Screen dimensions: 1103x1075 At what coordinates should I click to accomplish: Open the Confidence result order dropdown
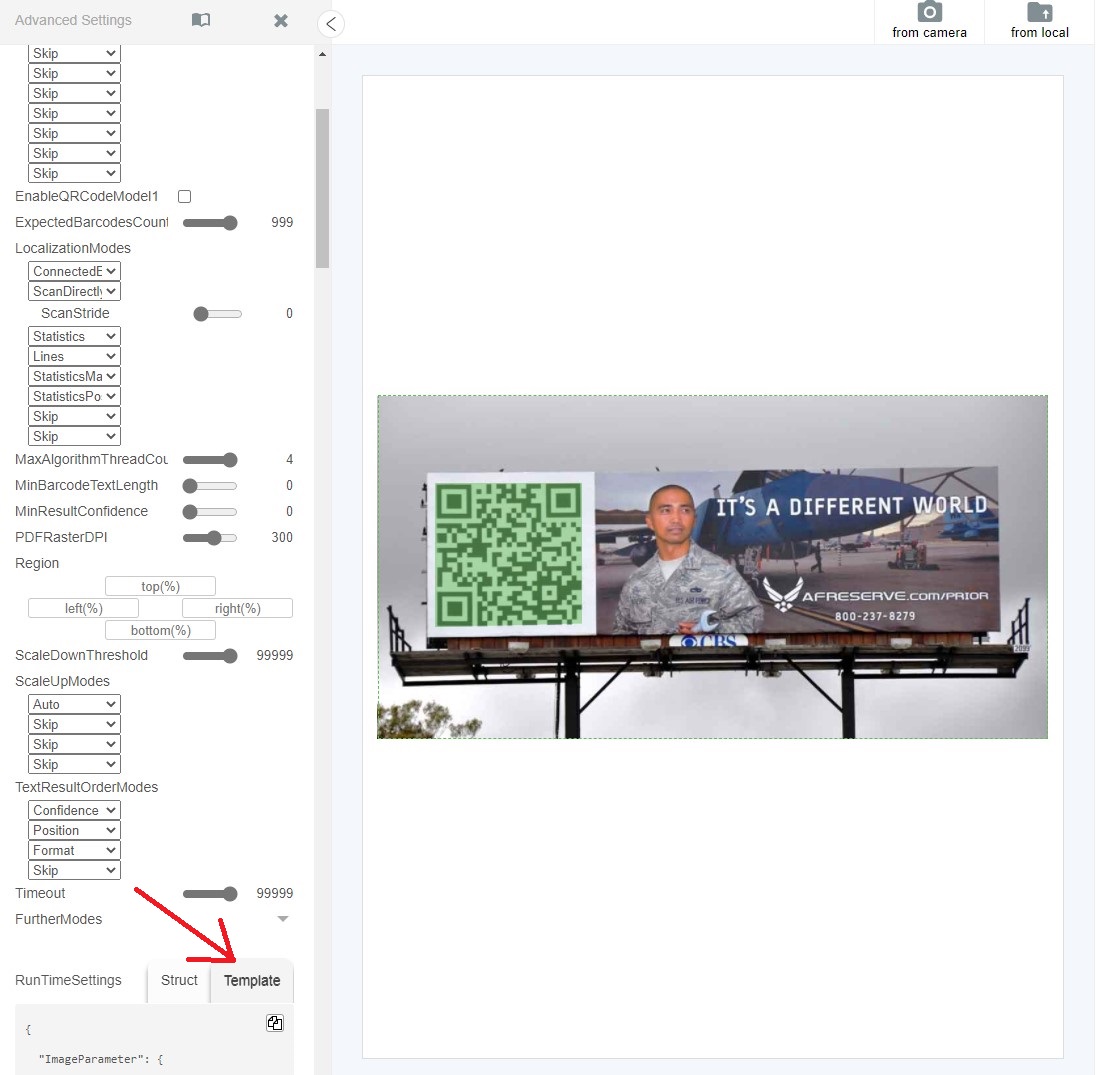tap(75, 810)
